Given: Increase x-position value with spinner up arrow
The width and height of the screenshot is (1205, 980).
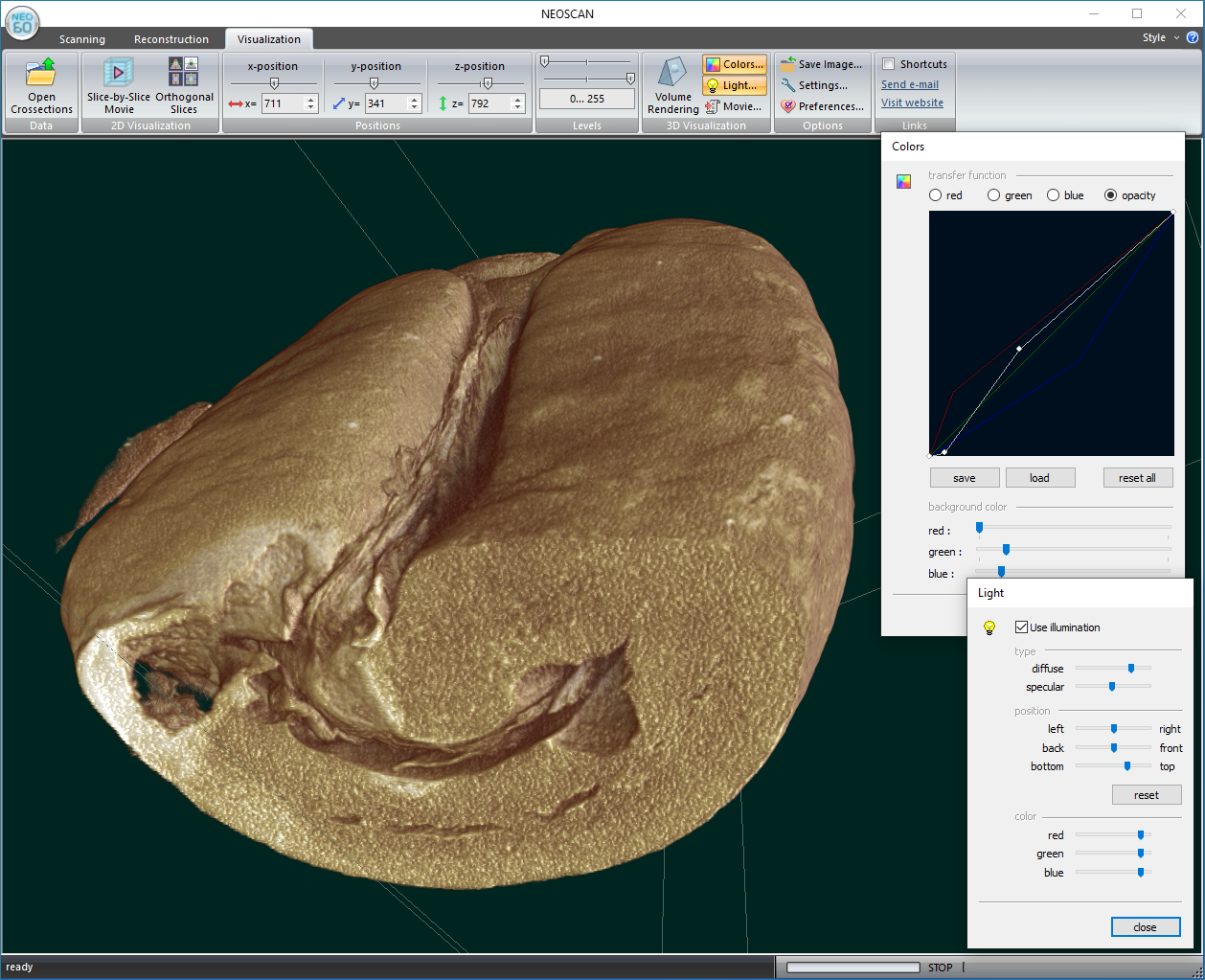Looking at the screenshot, I should [310, 100].
